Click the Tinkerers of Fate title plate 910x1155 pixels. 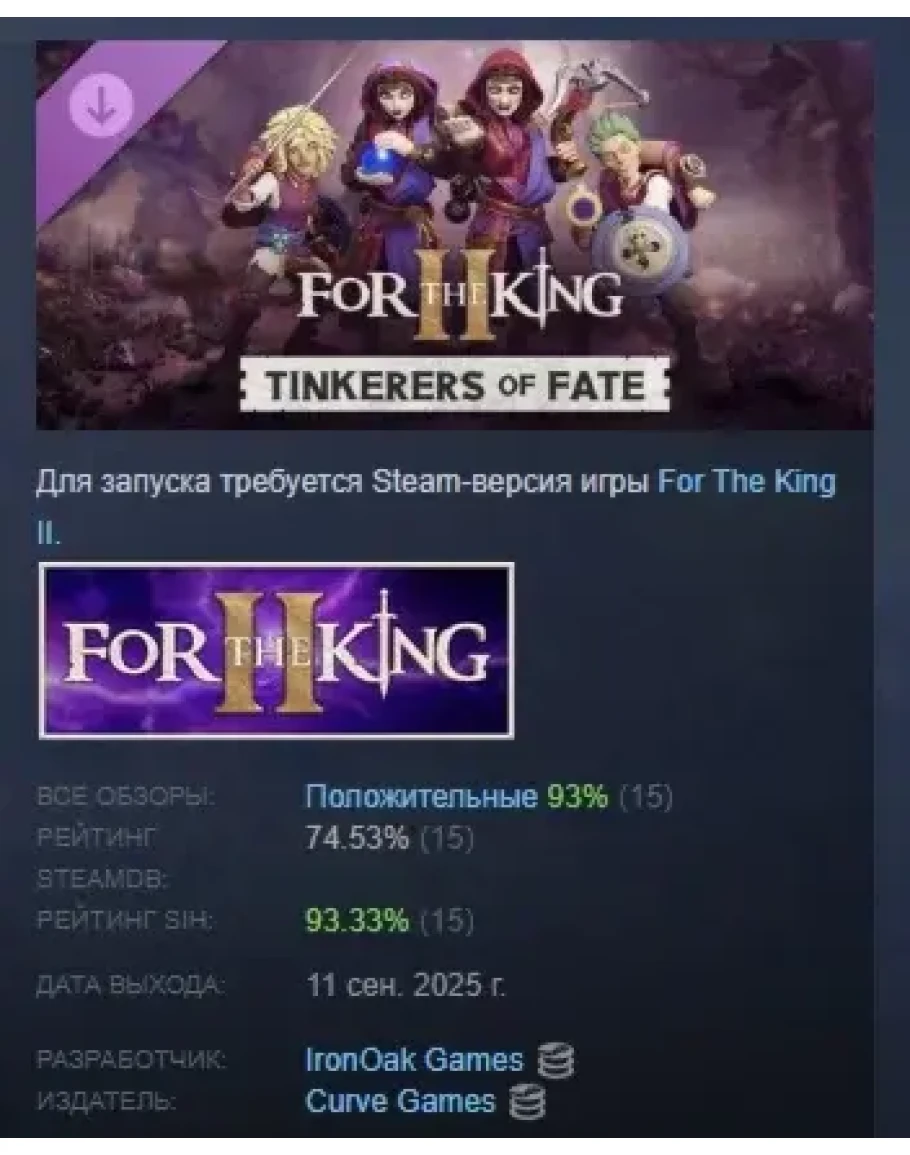tap(455, 385)
